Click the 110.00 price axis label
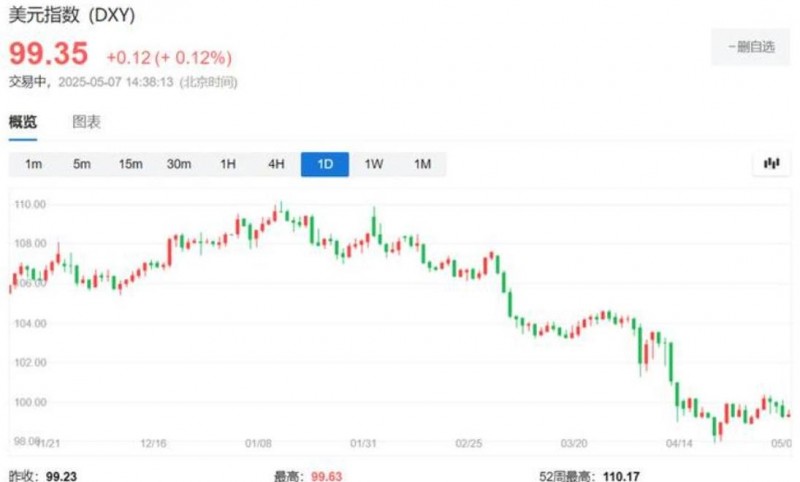Image resolution: width=800 pixels, height=482 pixels. pos(30,205)
